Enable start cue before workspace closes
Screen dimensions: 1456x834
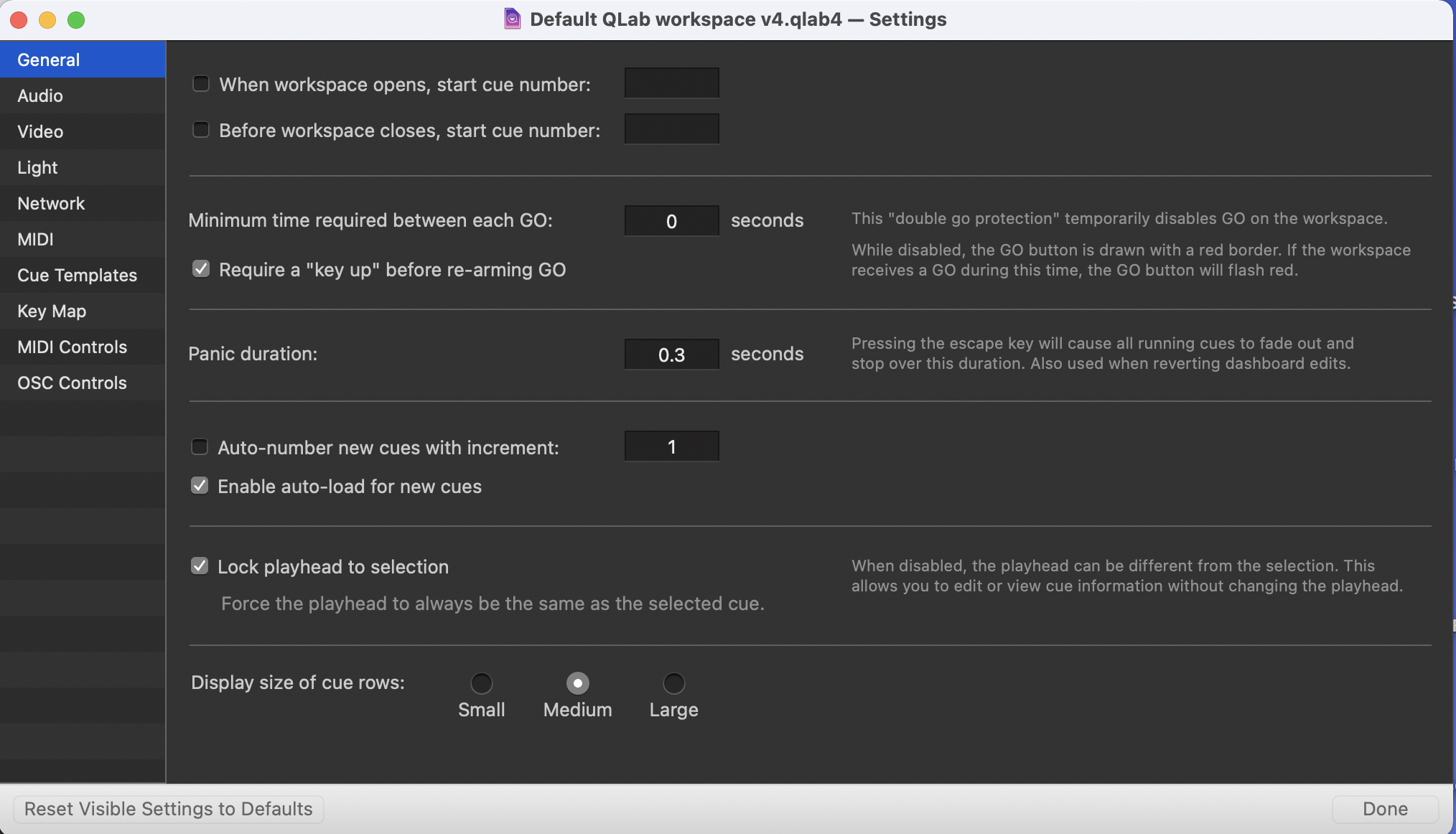pos(200,128)
